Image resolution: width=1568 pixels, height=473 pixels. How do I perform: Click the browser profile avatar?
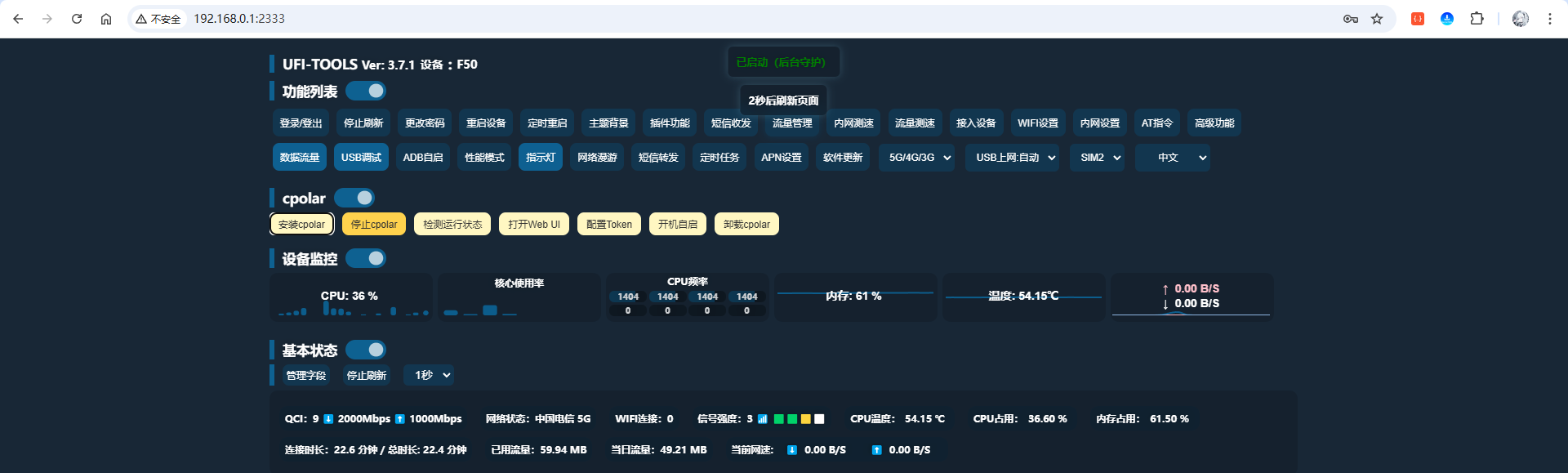coord(1520,19)
